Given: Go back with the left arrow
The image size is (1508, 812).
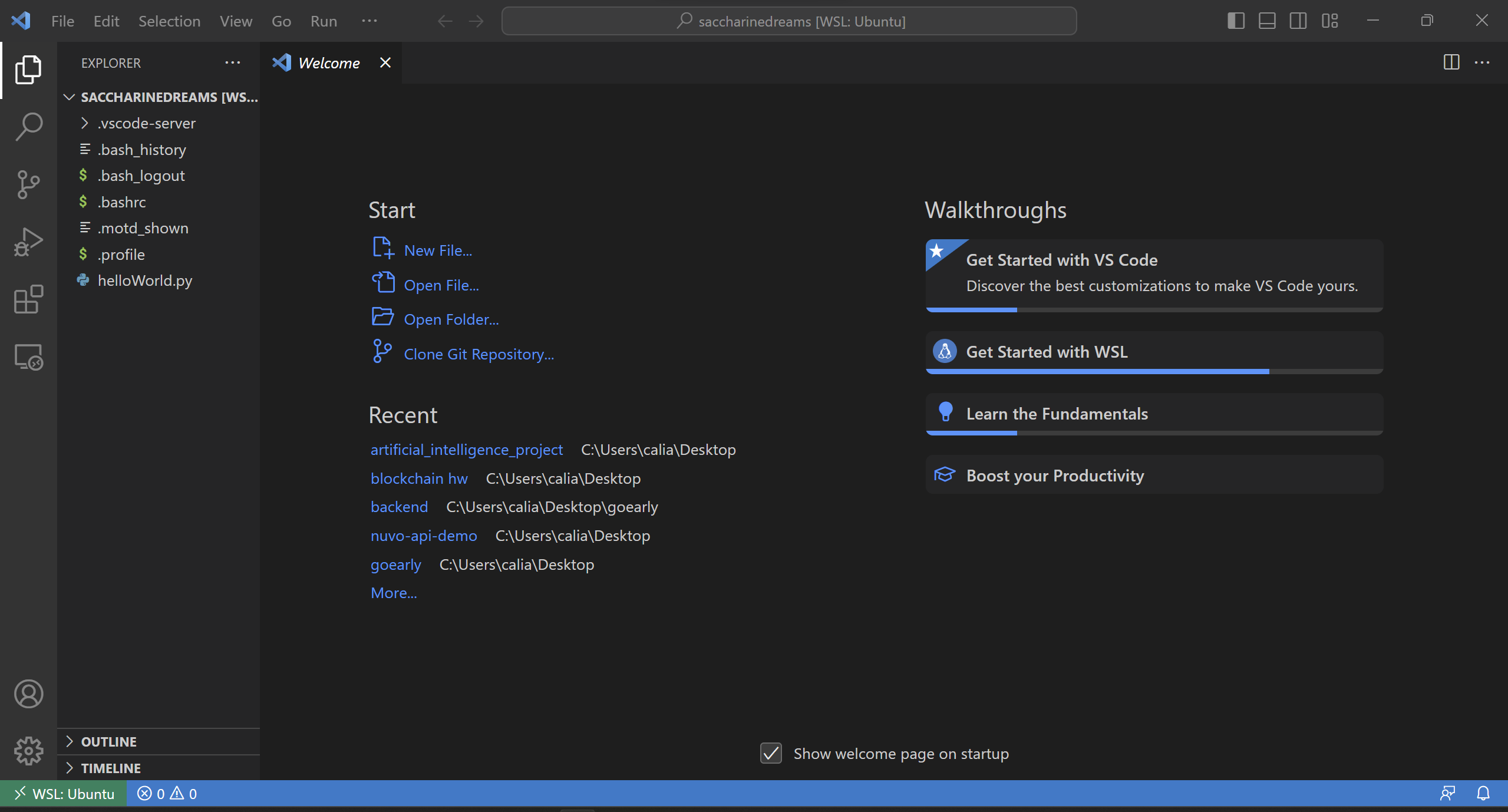Looking at the screenshot, I should [x=445, y=21].
